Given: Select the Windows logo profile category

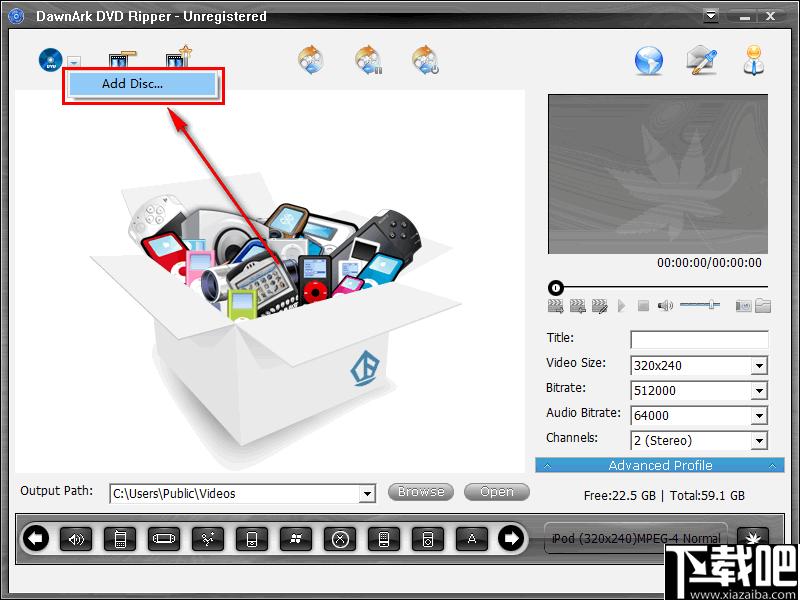Looking at the screenshot, I should click(x=296, y=539).
